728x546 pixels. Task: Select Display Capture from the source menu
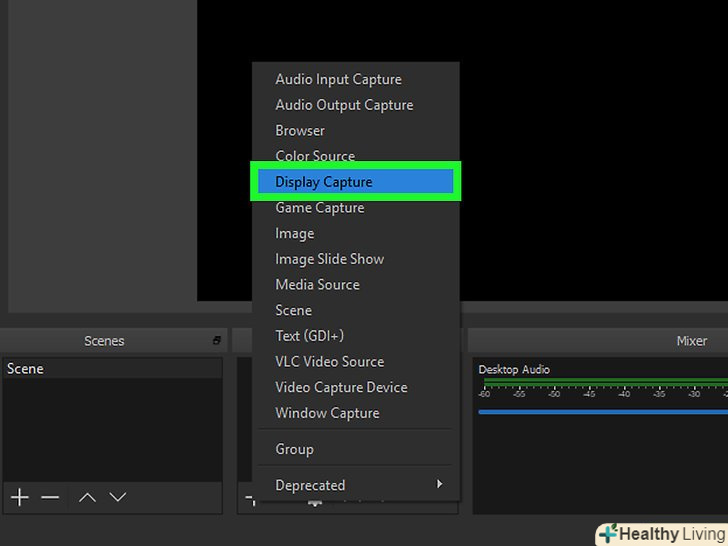[x=324, y=182]
